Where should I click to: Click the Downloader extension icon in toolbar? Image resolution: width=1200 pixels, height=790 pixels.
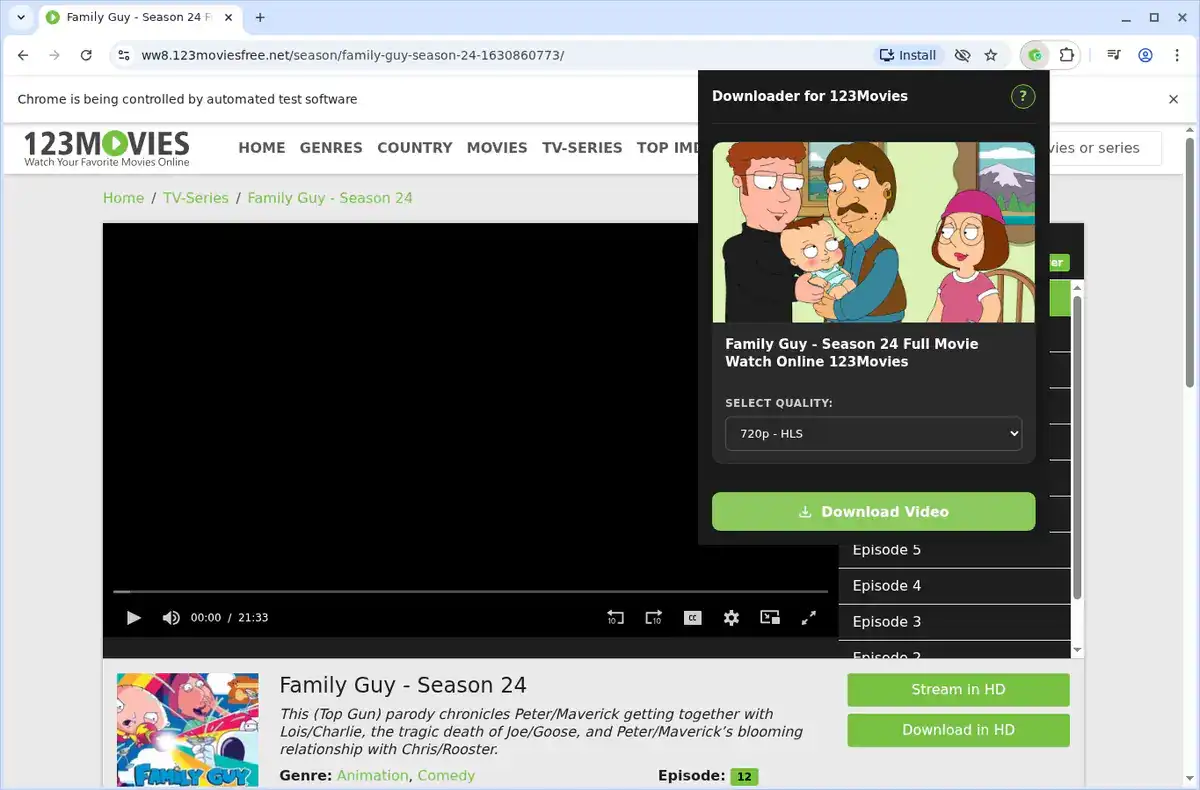click(x=1035, y=55)
